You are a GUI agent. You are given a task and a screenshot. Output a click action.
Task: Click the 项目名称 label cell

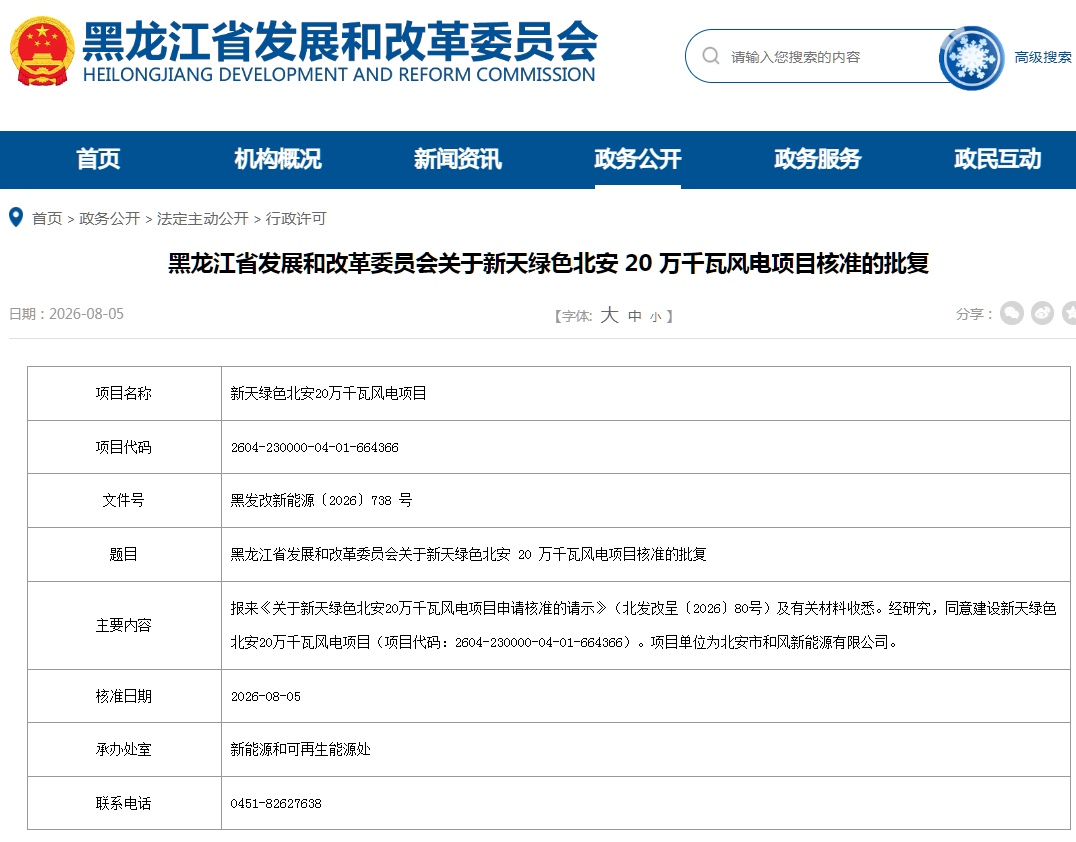click(124, 393)
